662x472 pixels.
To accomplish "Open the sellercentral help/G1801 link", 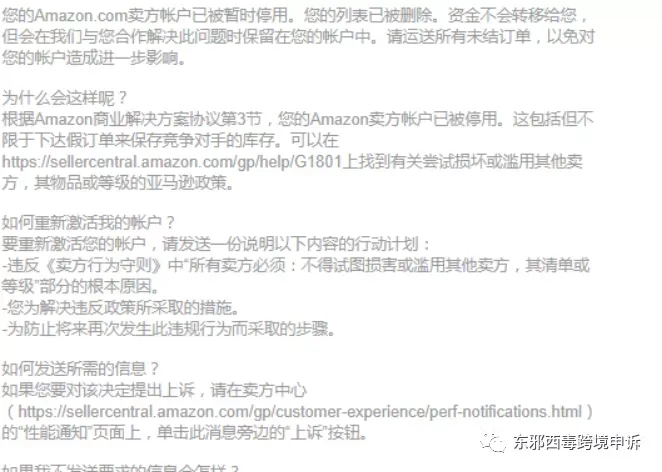I will (171, 162).
